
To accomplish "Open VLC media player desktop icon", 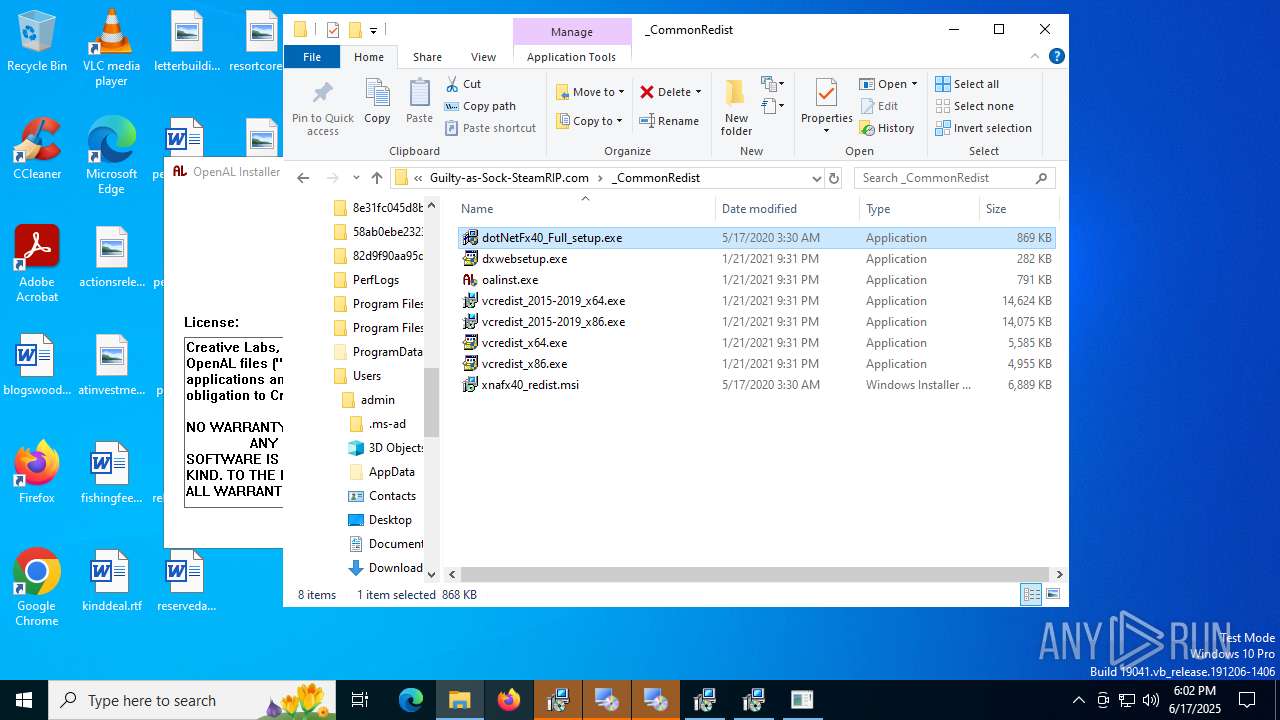I will point(111,48).
